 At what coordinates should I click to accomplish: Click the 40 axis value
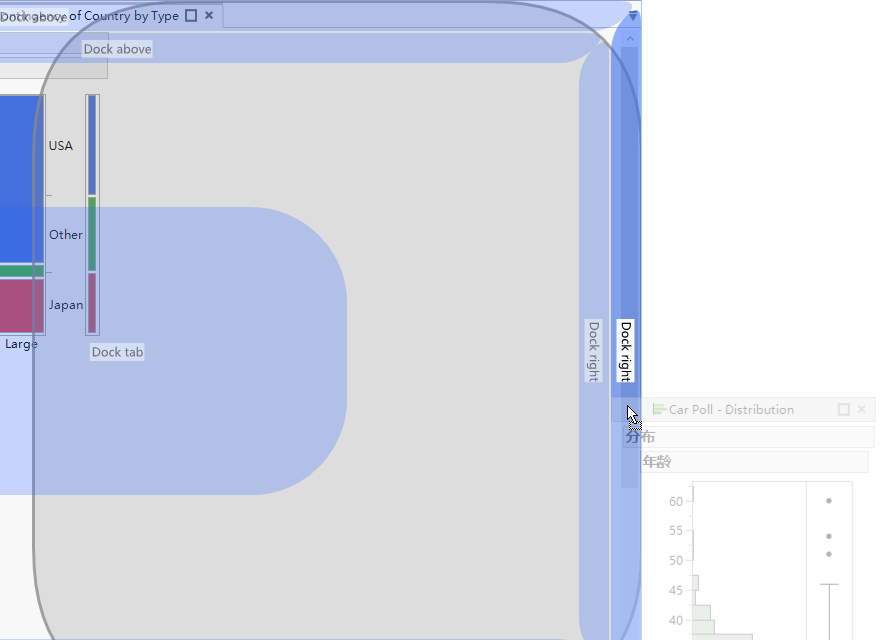(676, 620)
